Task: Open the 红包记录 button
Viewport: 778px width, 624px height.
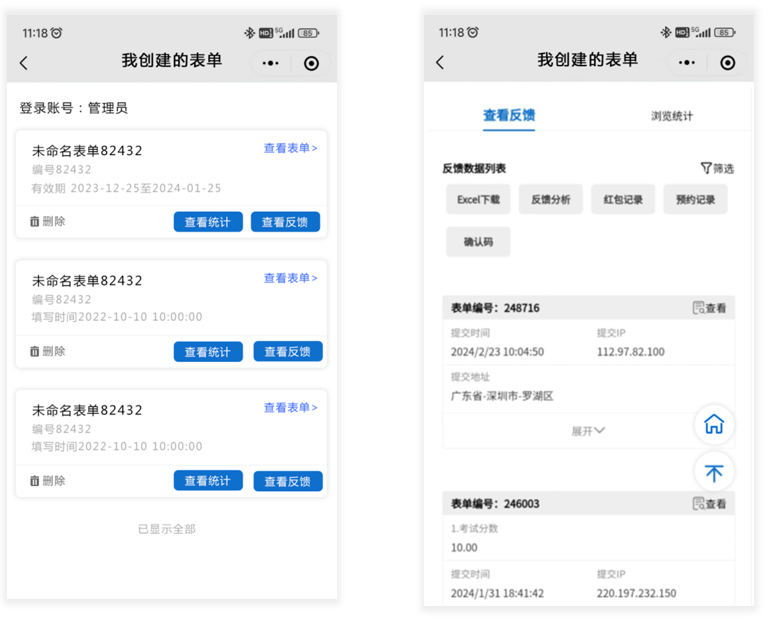Action: coord(623,199)
